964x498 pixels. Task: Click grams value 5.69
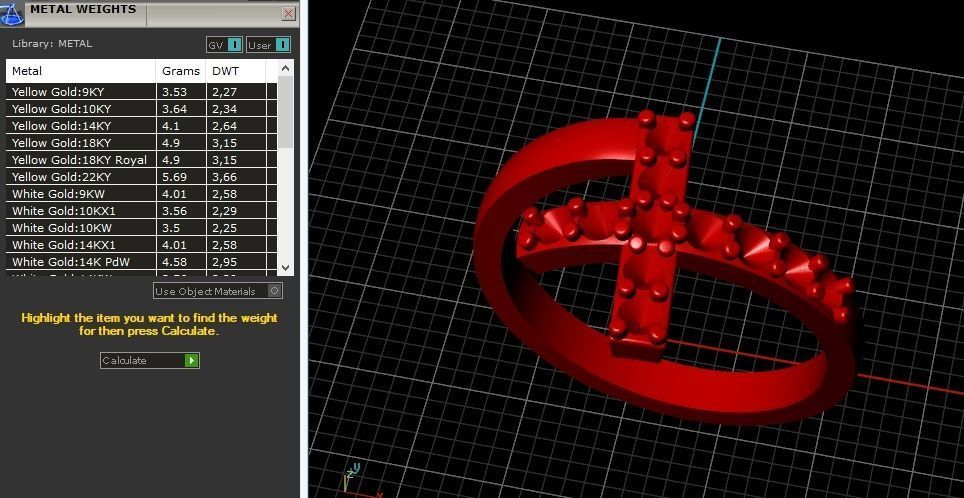tap(174, 177)
